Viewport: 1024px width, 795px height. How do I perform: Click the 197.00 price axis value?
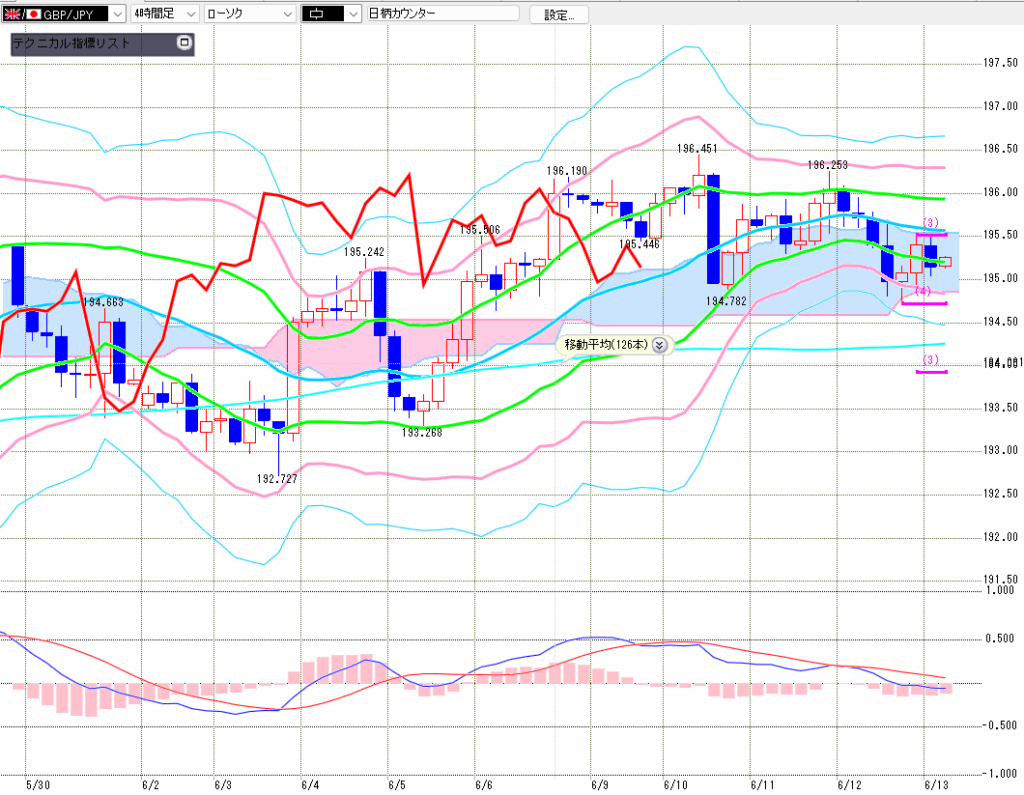click(1000, 106)
